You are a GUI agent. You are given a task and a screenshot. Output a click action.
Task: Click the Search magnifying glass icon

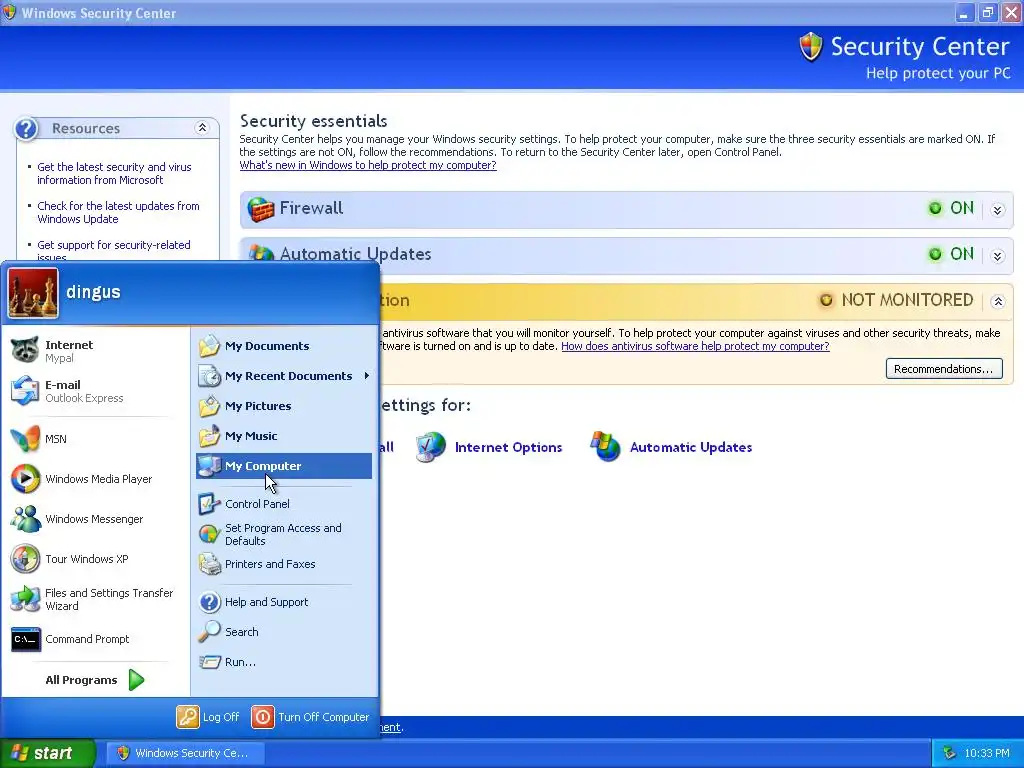point(210,632)
